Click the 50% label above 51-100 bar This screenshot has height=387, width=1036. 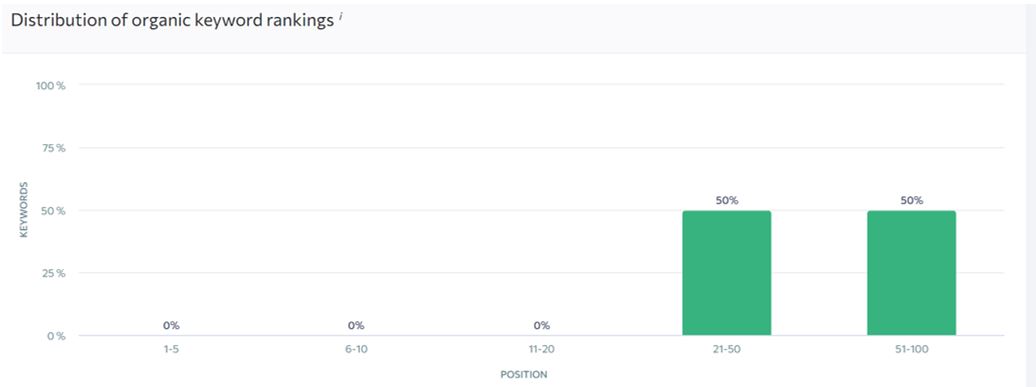tap(911, 200)
